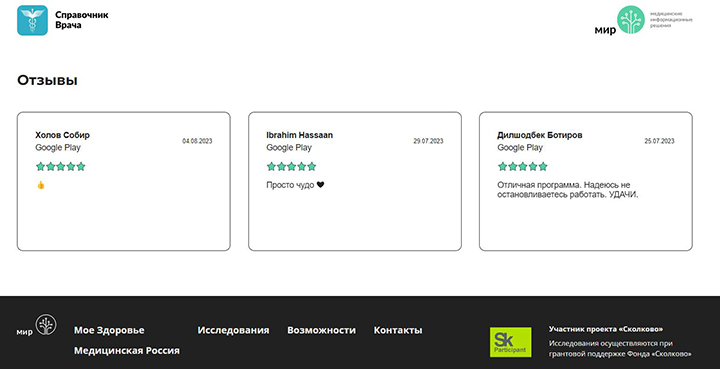Open Контакты in footer menu
The width and height of the screenshot is (720, 369).
[x=398, y=330]
